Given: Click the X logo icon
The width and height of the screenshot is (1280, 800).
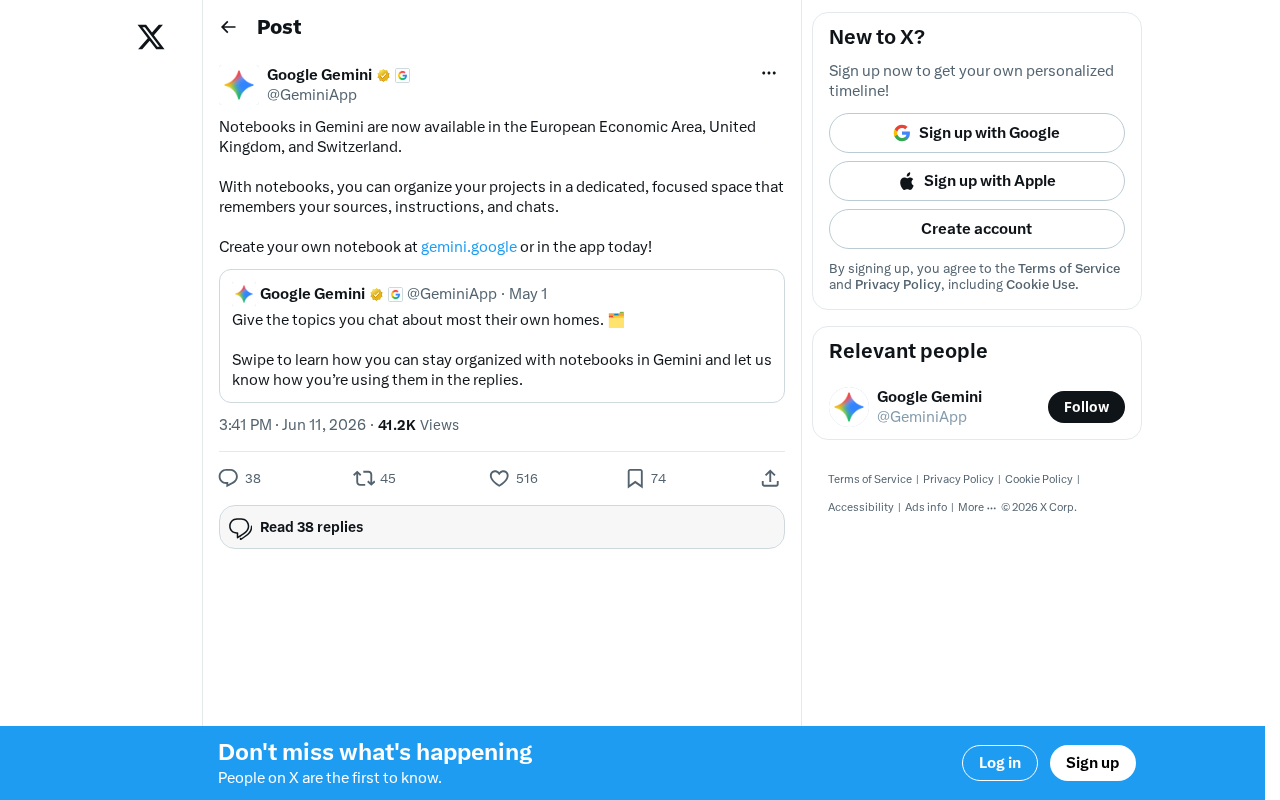Looking at the screenshot, I should tap(151, 38).
